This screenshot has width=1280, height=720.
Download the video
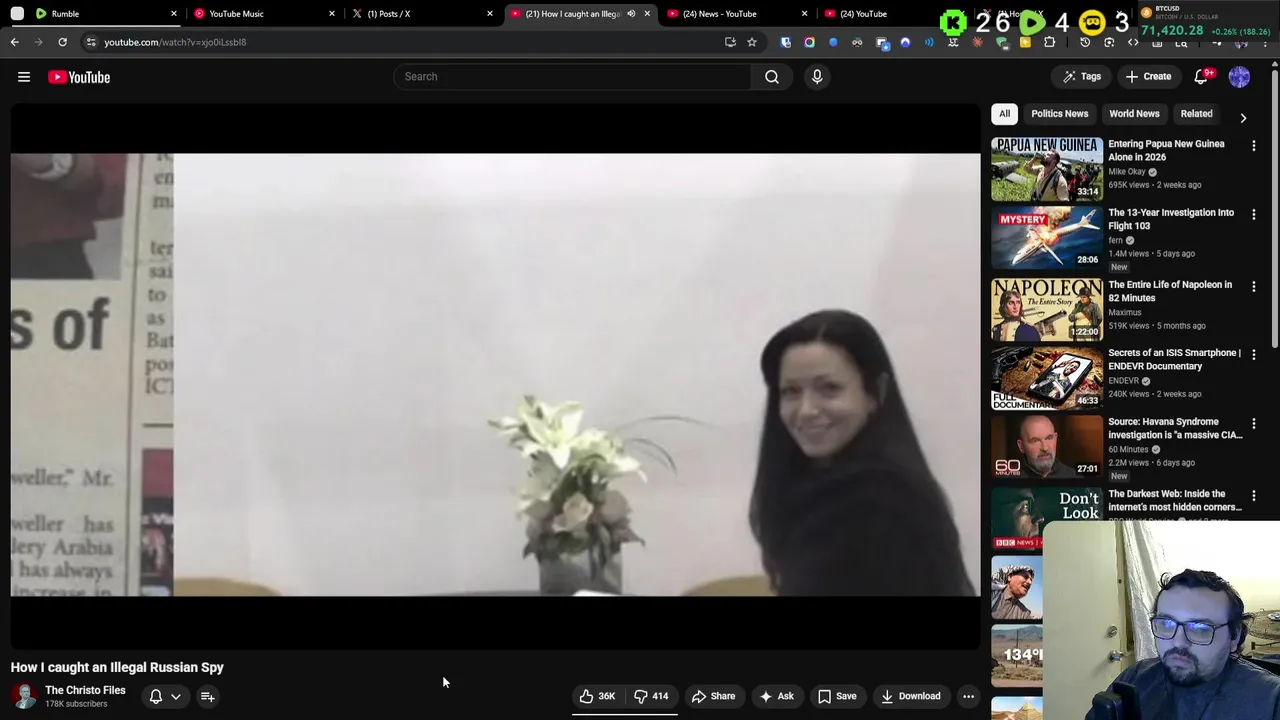point(910,696)
